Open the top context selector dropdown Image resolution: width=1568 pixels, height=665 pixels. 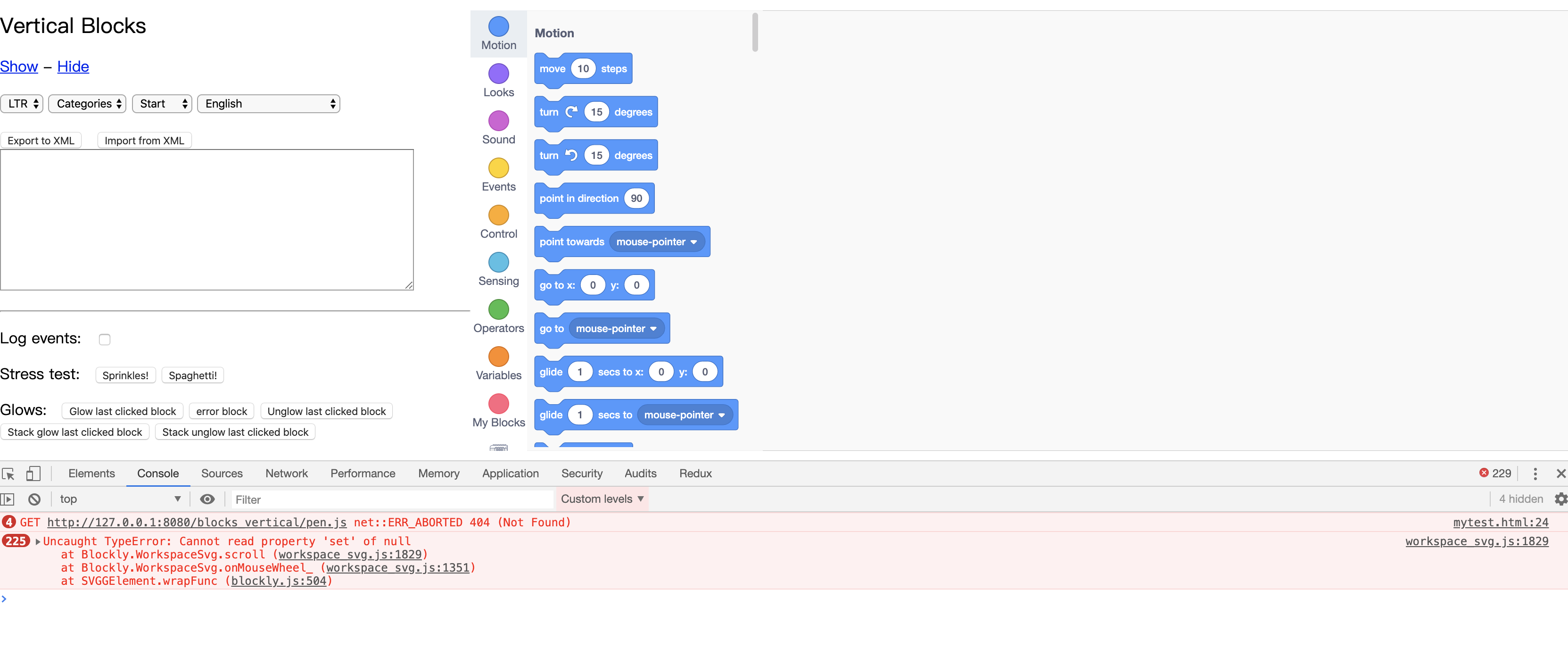pyautogui.click(x=121, y=499)
